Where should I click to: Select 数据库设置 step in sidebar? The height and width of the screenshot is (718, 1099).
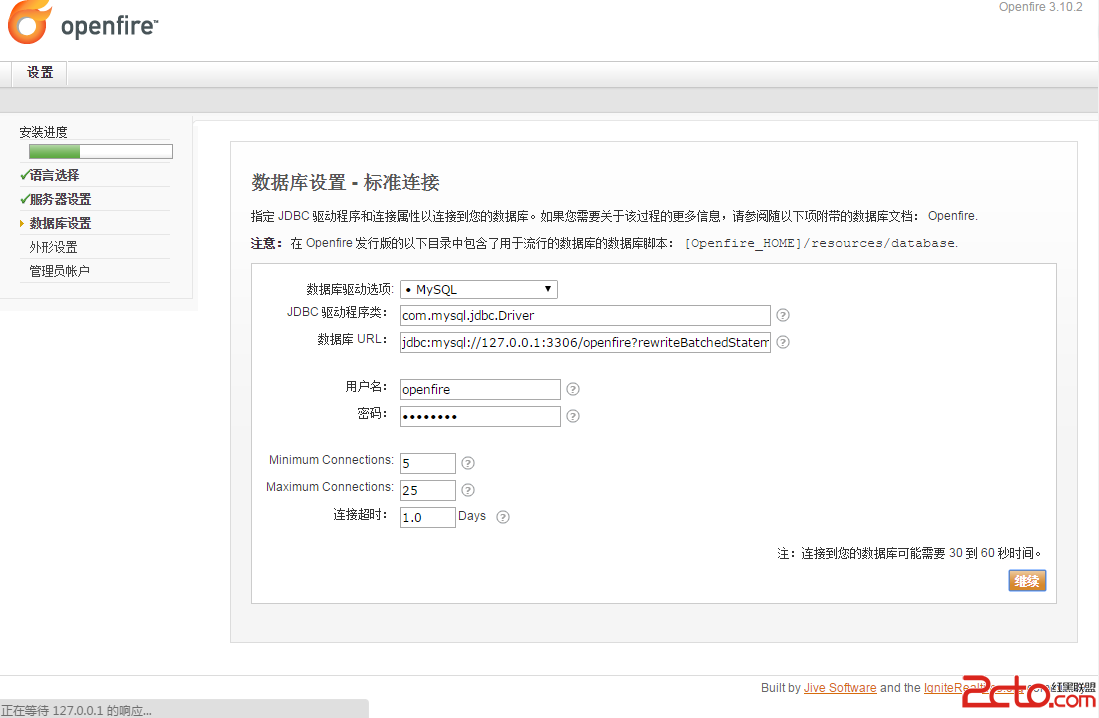coord(60,223)
